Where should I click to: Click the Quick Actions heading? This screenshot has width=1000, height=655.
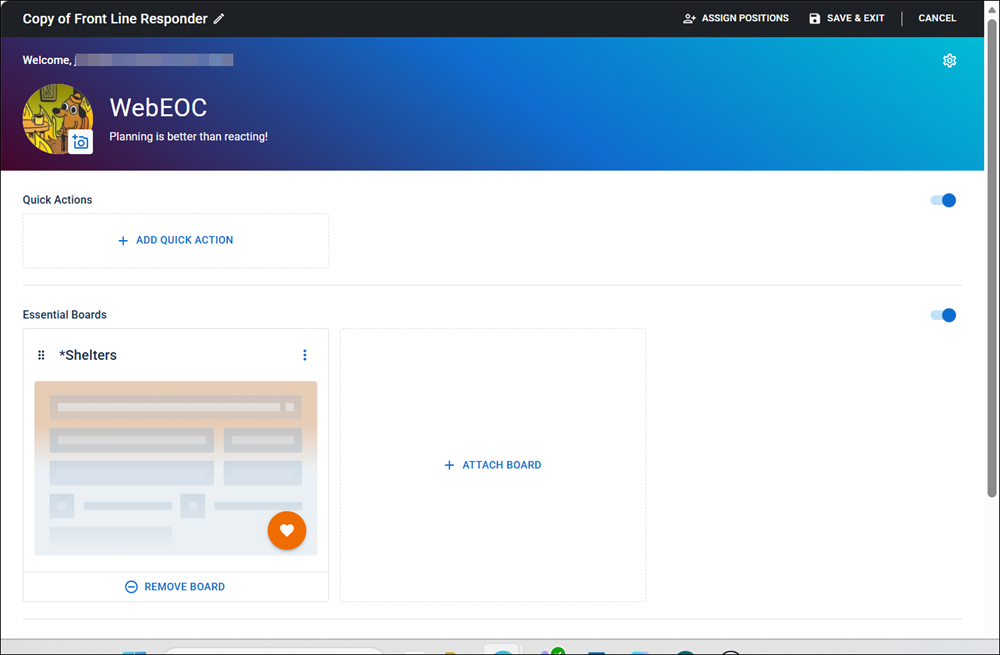tap(57, 200)
